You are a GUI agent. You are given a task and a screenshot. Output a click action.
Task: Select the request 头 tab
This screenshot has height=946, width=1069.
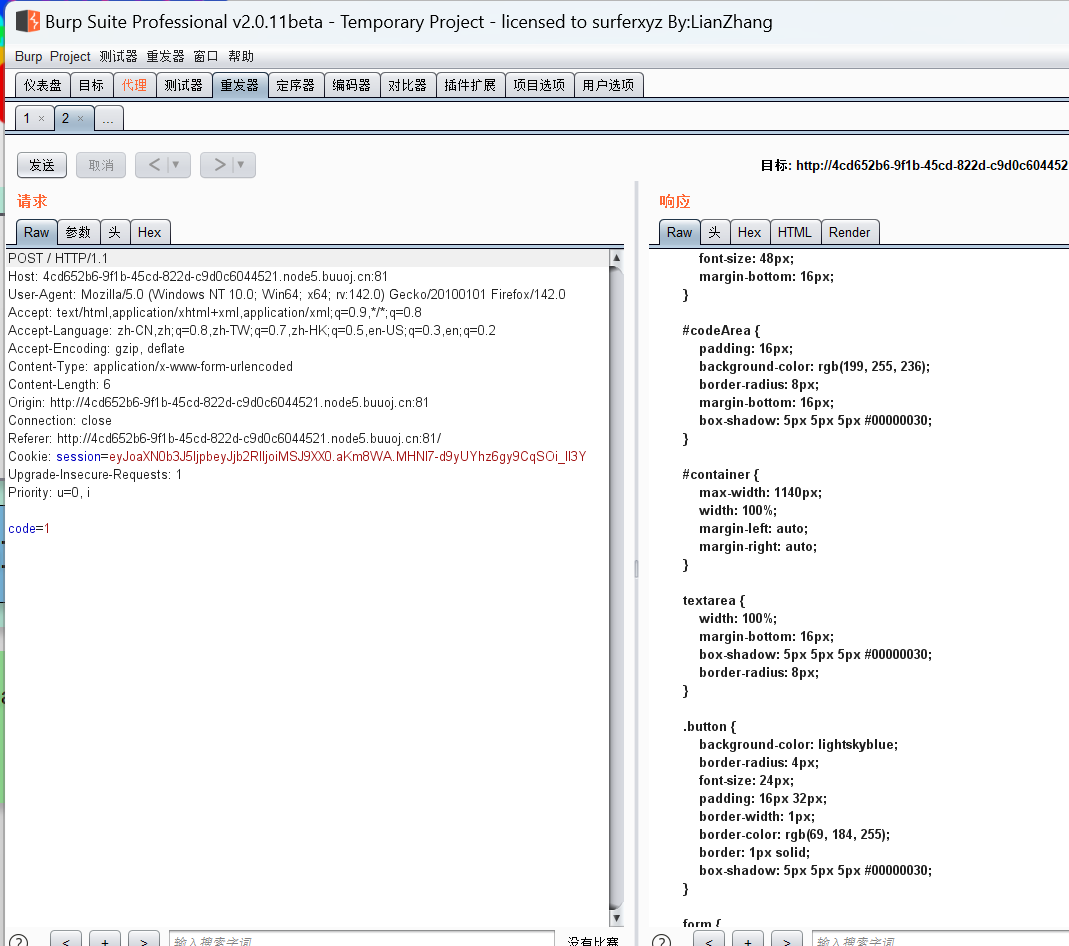115,232
